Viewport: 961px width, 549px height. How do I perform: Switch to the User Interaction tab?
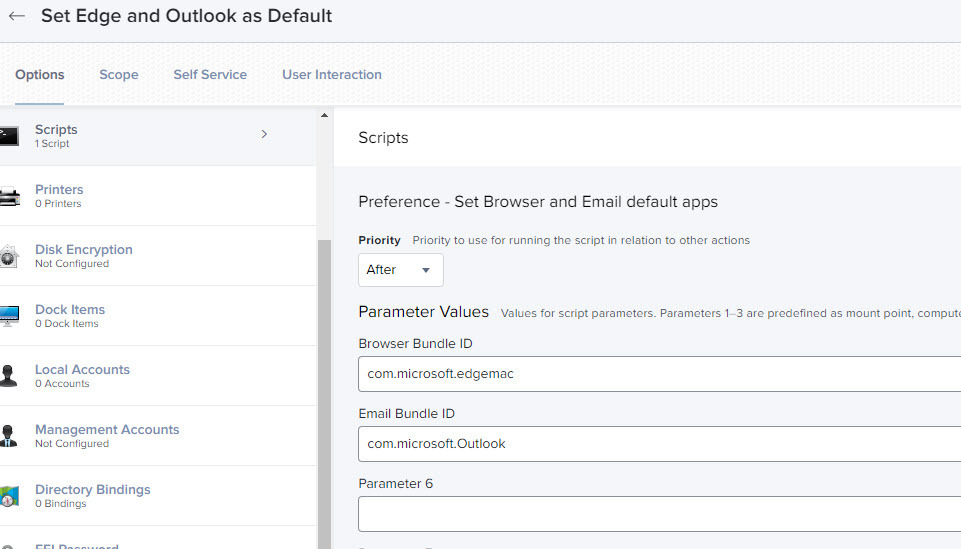pos(332,75)
